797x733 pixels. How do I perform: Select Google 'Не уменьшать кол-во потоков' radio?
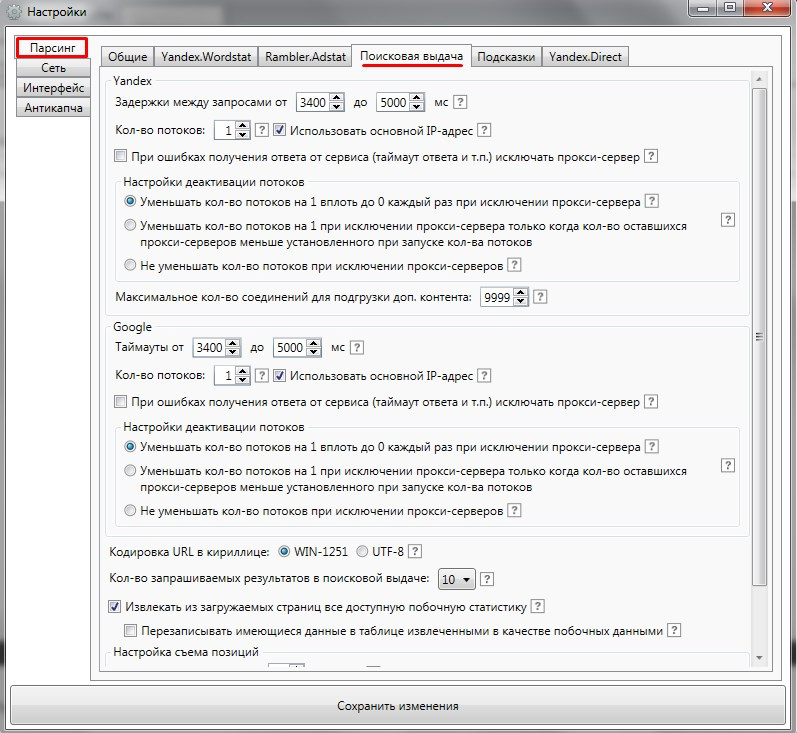pyautogui.click(x=130, y=510)
